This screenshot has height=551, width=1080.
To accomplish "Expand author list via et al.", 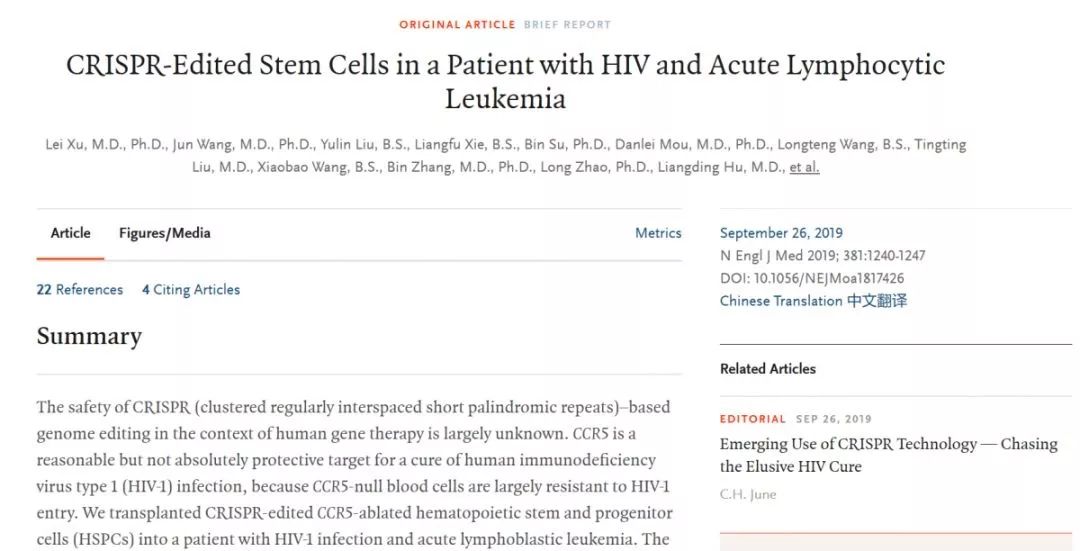I will click(804, 167).
